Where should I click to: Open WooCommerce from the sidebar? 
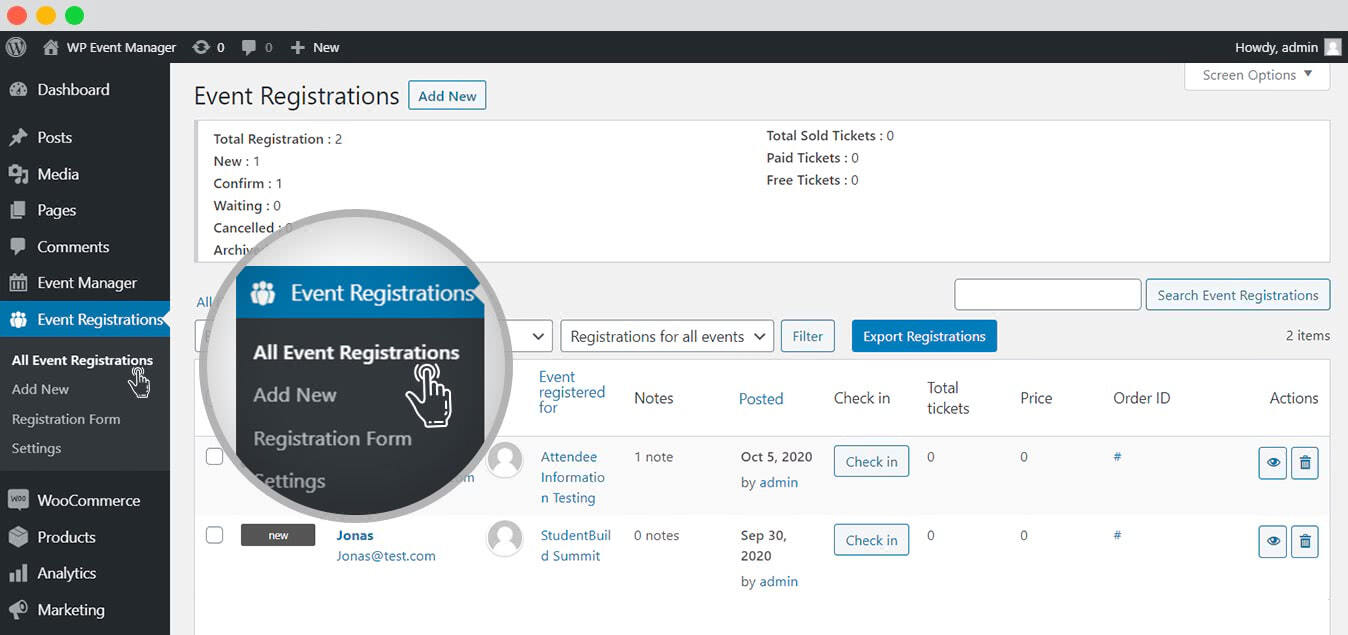[x=88, y=500]
